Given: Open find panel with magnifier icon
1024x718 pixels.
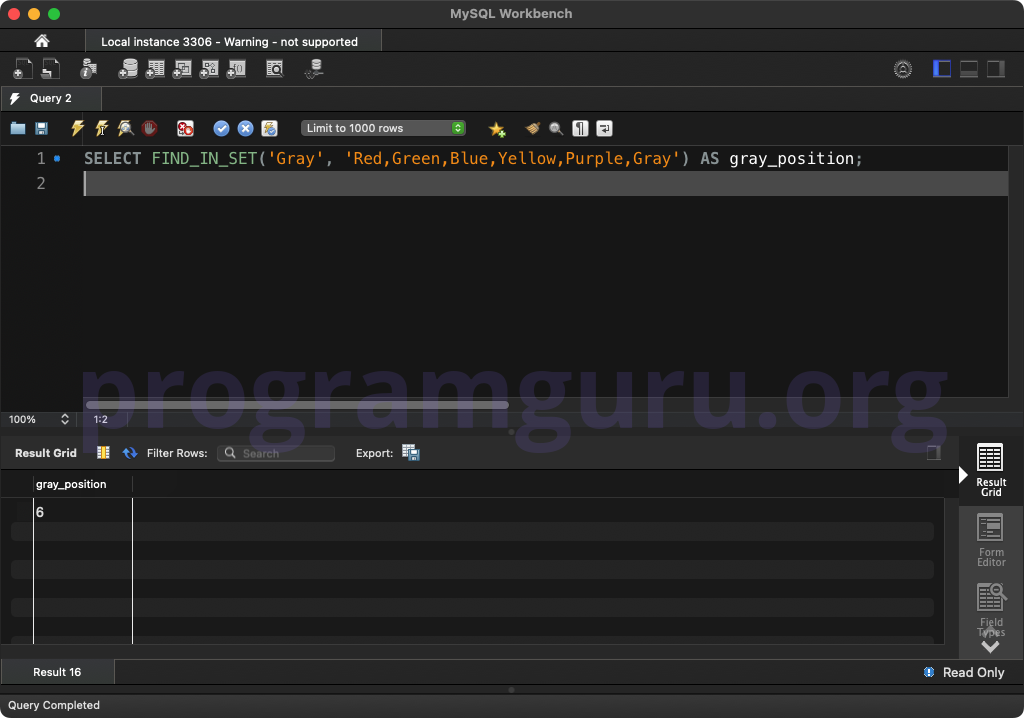Looking at the screenshot, I should click(556, 128).
